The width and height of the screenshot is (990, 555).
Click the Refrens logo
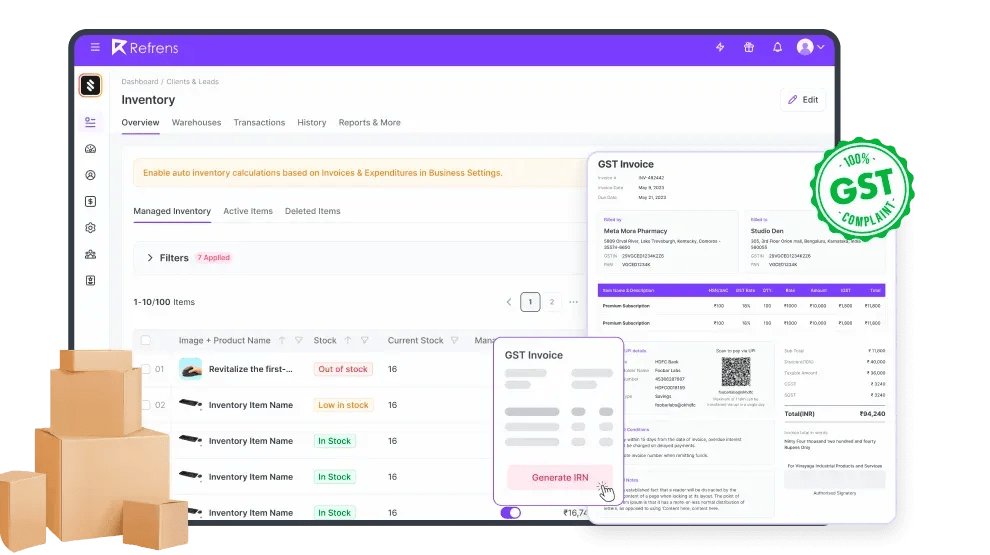pyautogui.click(x=145, y=47)
